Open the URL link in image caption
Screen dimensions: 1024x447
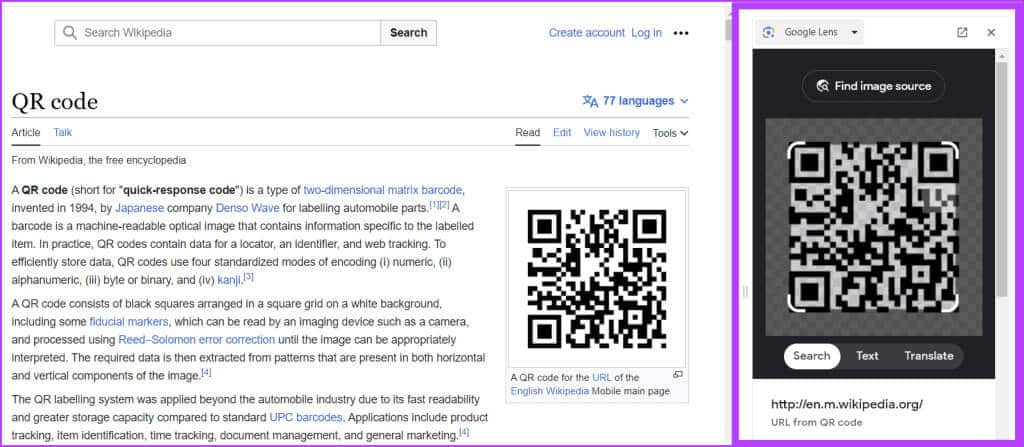tap(601, 378)
